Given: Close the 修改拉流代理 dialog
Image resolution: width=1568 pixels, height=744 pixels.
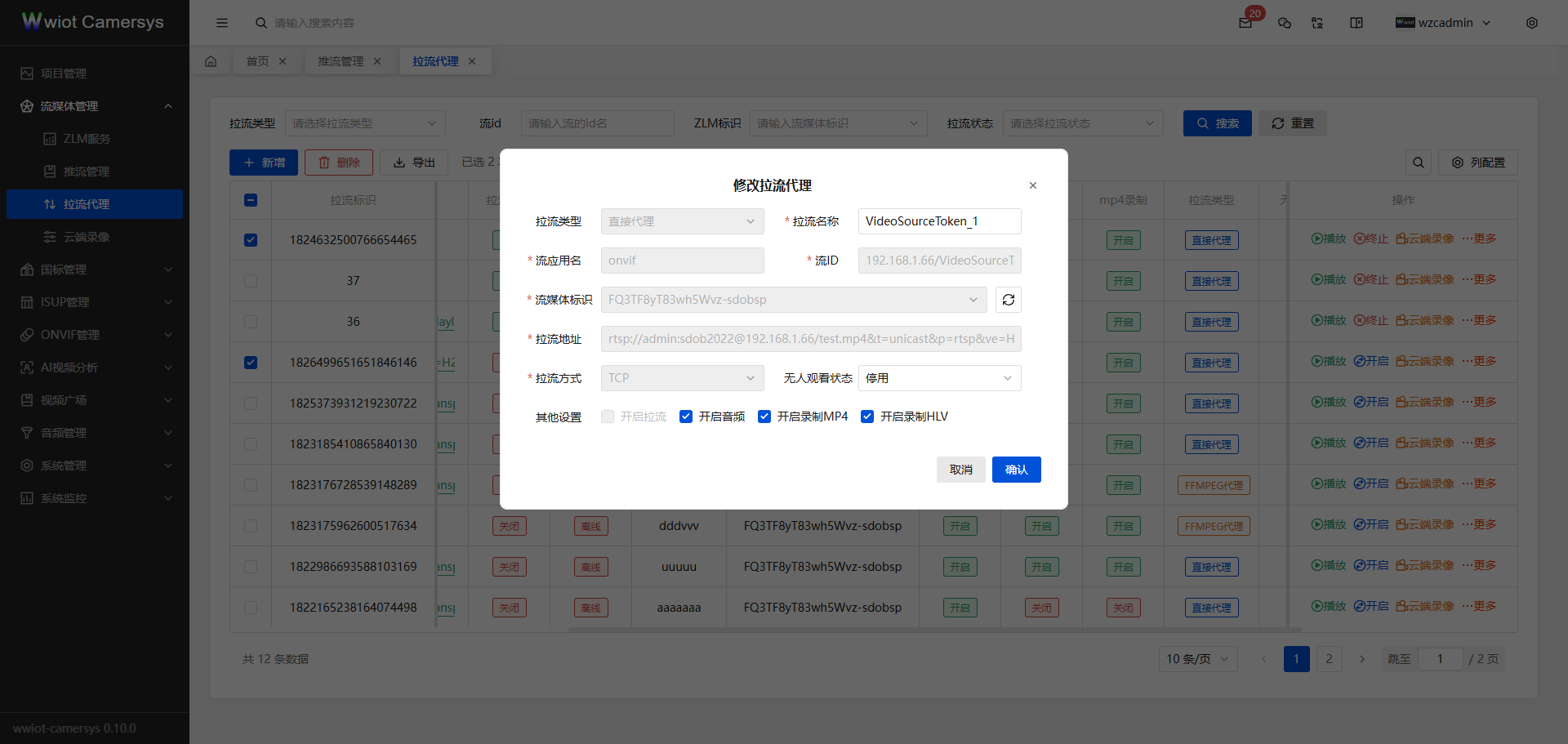Looking at the screenshot, I should pos(1033,185).
